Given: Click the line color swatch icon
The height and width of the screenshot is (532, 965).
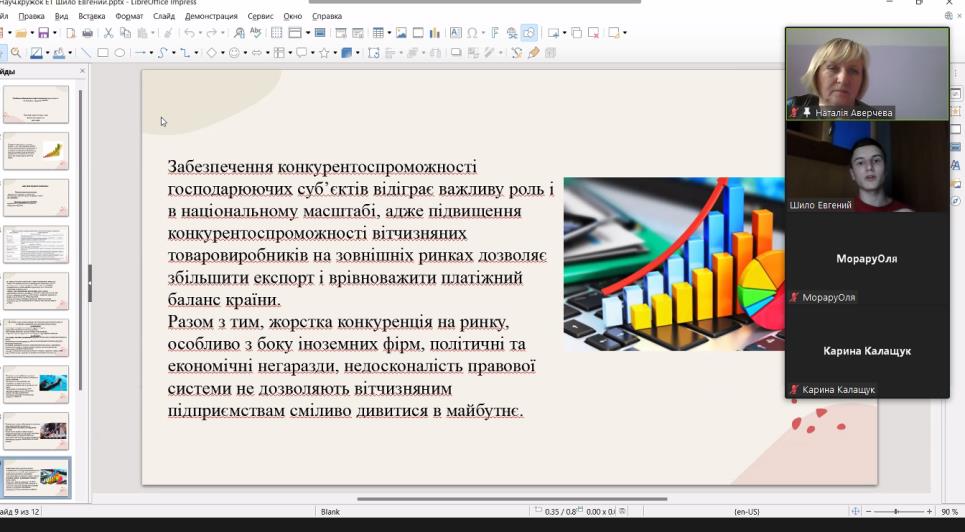Looking at the screenshot, I should coord(36,53).
